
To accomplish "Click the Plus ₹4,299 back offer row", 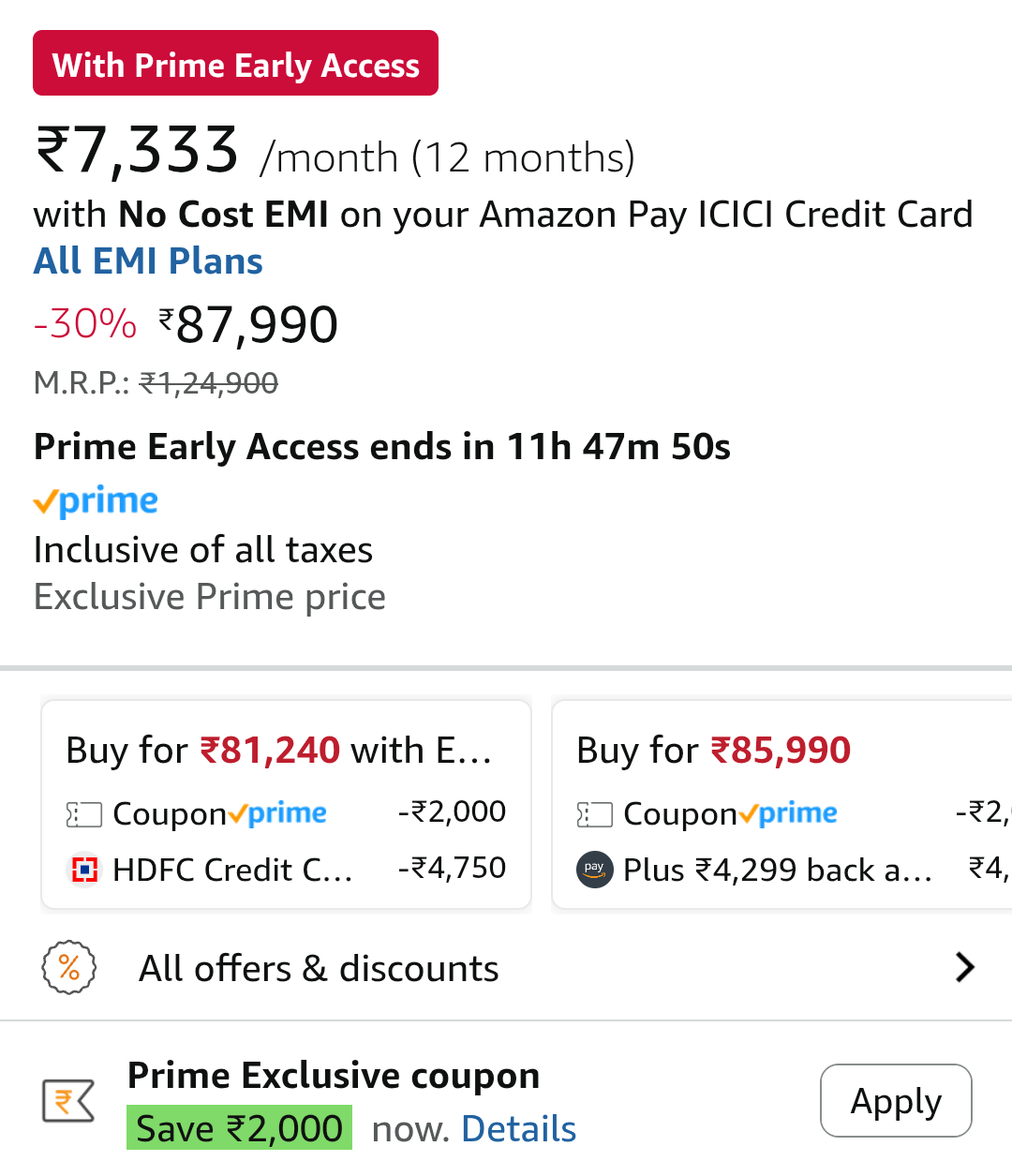I will (x=777, y=871).
